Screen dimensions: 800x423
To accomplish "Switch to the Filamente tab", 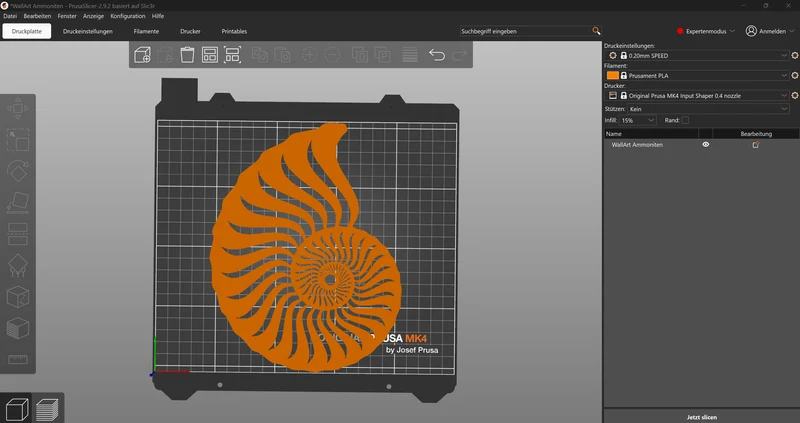I will [146, 31].
